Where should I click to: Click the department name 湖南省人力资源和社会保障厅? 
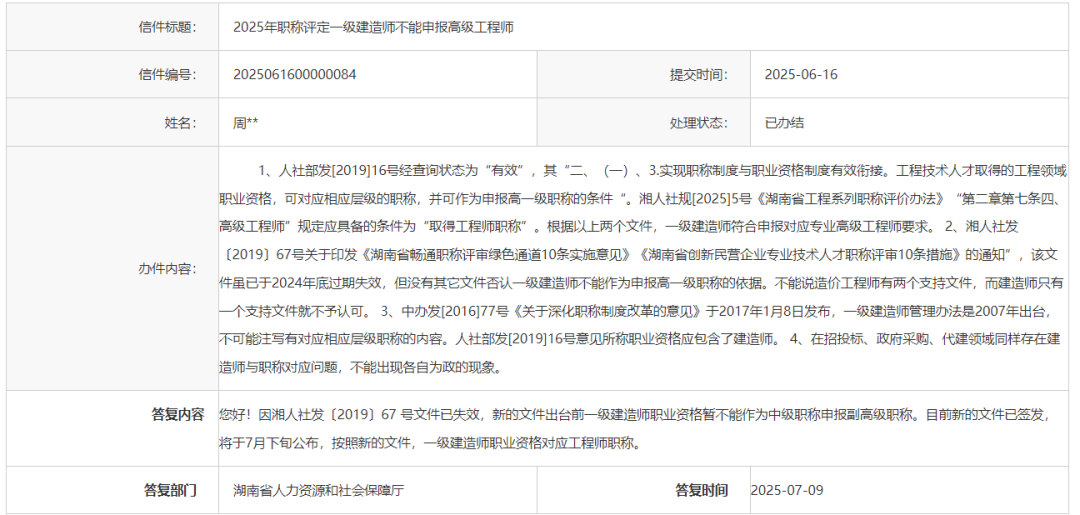(318, 490)
